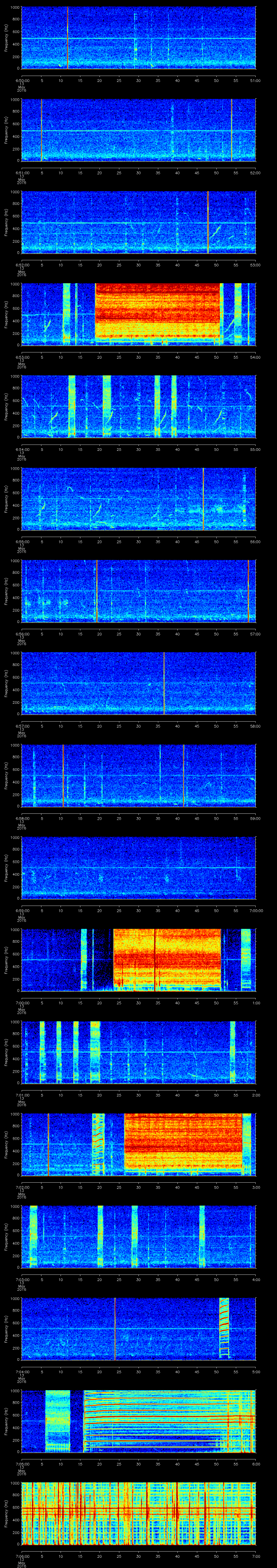Image resolution: width=277 pixels, height=1568 pixels.
Task: Click the 6:57:00 timestamp label
Action: coord(22,726)
